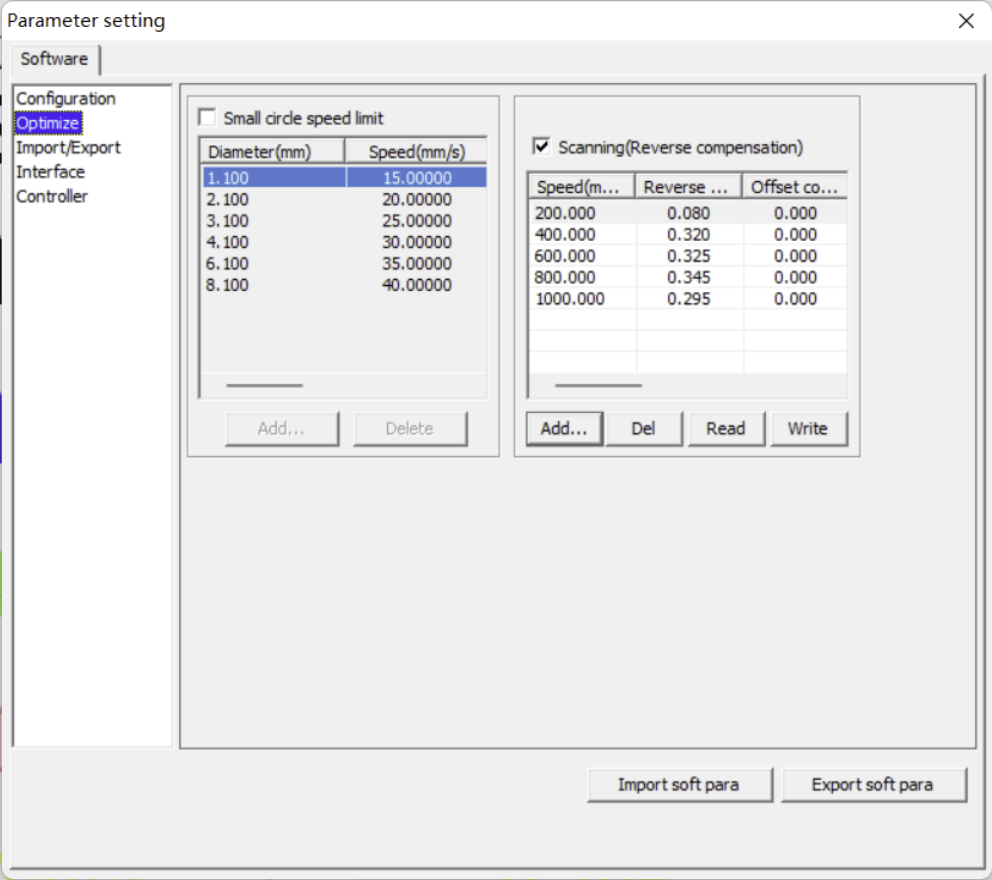Select the 8.100 diameter row
Viewport: 992px width, 880px height.
pyautogui.click(x=228, y=286)
